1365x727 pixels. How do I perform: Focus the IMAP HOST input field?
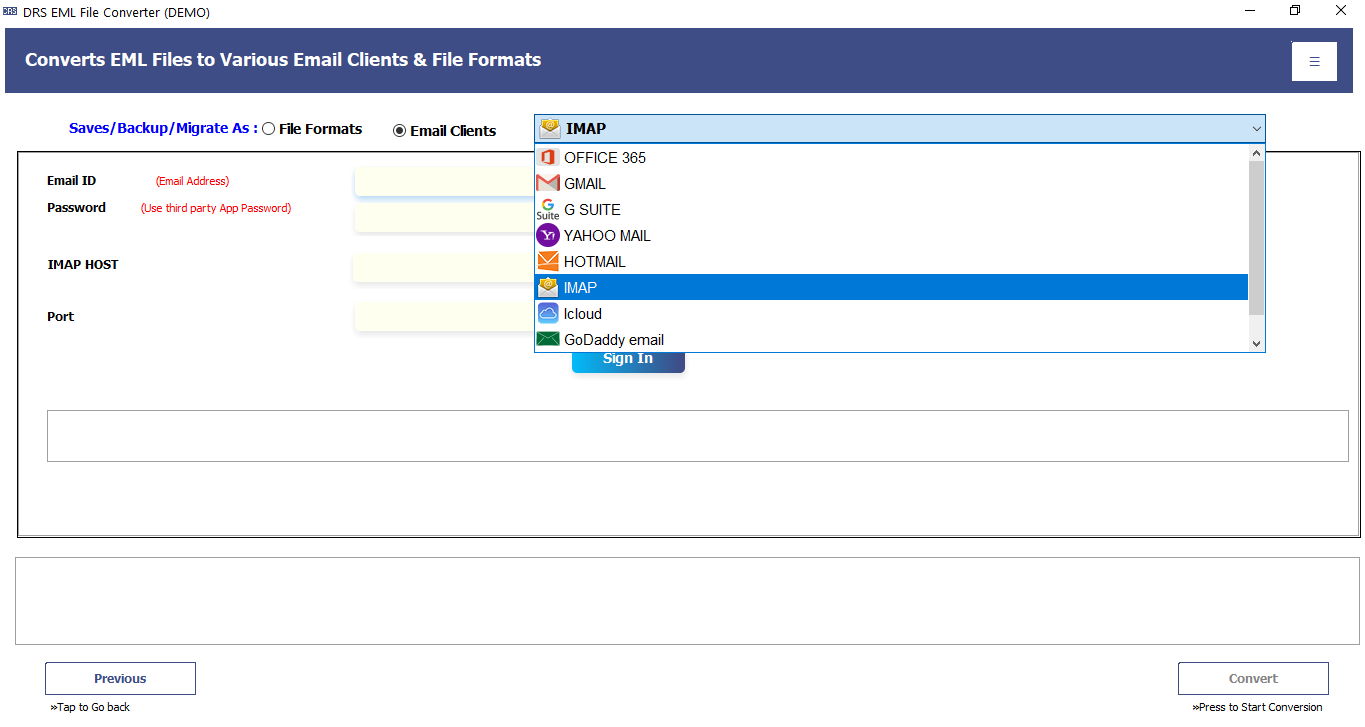tap(445, 268)
